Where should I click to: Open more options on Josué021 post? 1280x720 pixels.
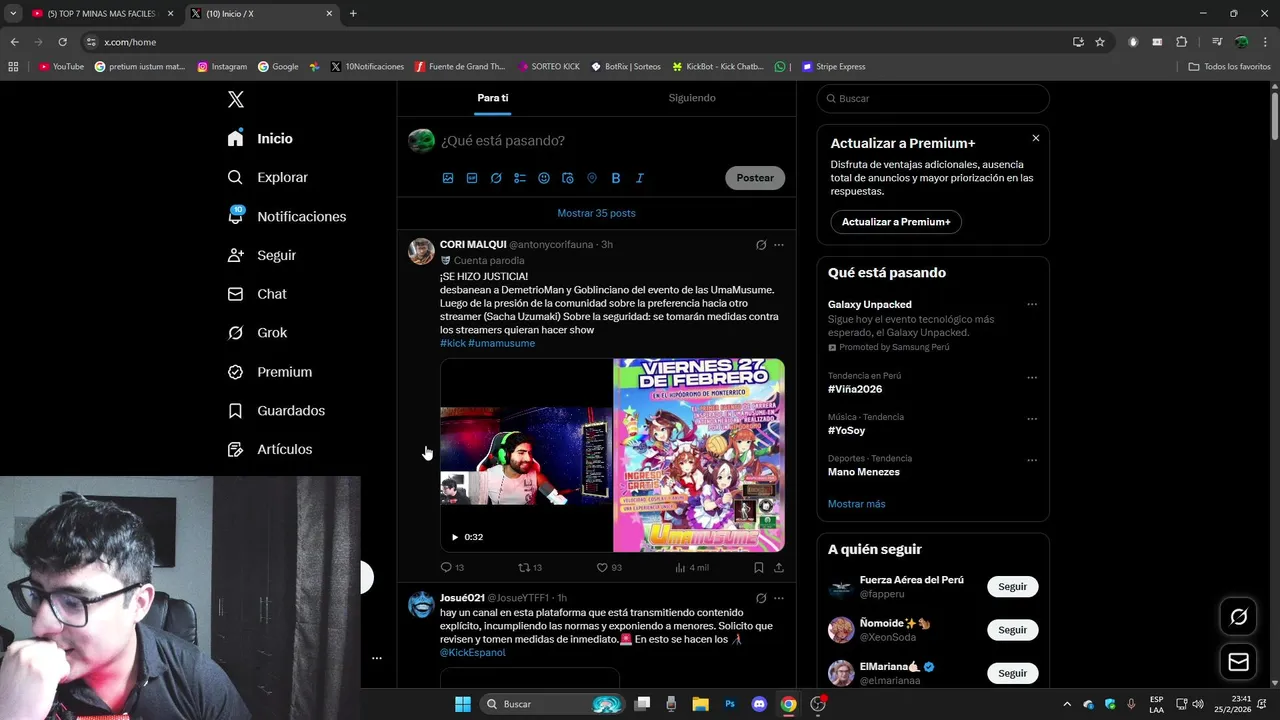coord(779,598)
